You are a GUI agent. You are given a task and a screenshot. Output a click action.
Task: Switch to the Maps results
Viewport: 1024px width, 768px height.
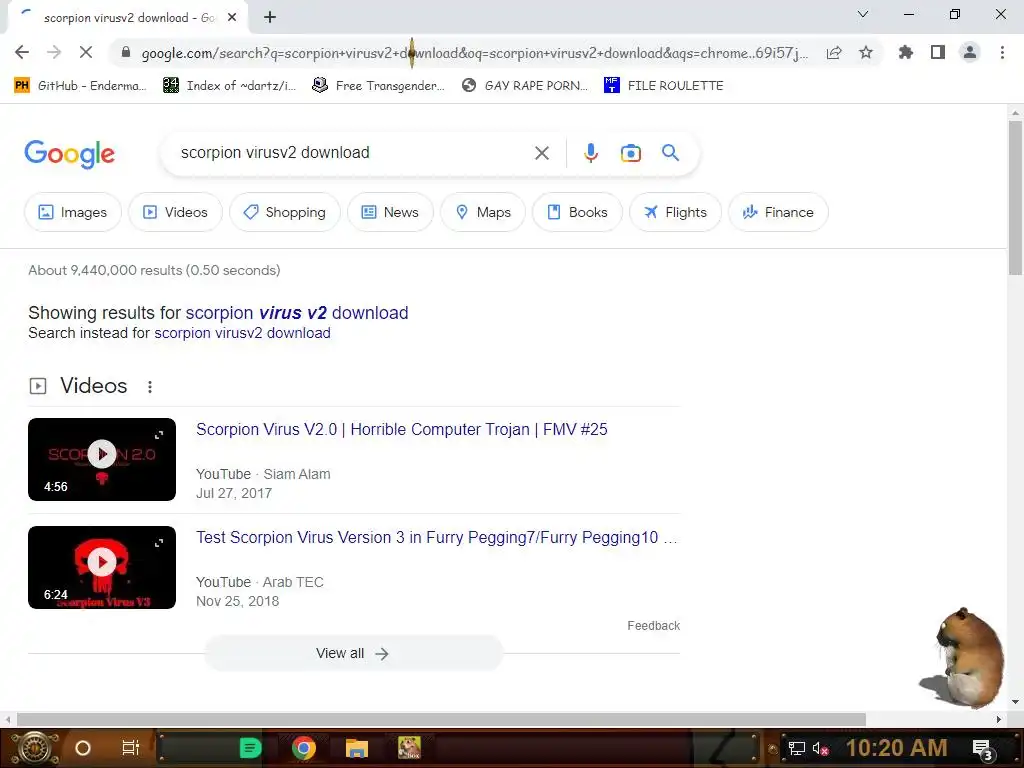[483, 212]
